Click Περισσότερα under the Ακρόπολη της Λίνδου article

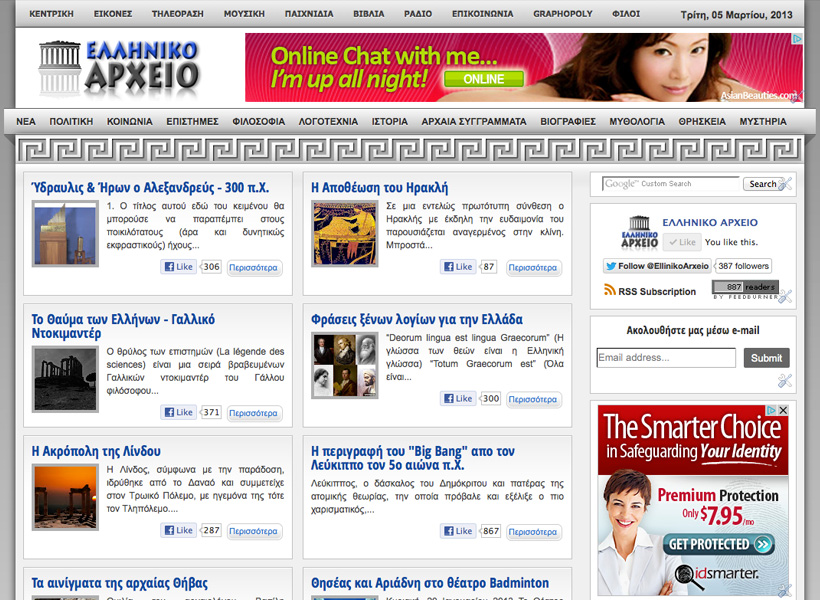click(x=253, y=531)
